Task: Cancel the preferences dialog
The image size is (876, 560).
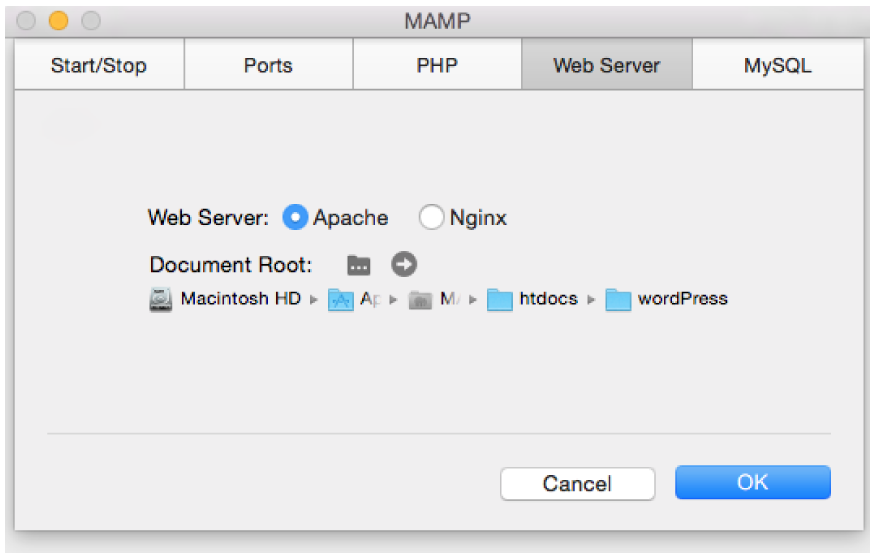Action: click(x=578, y=483)
